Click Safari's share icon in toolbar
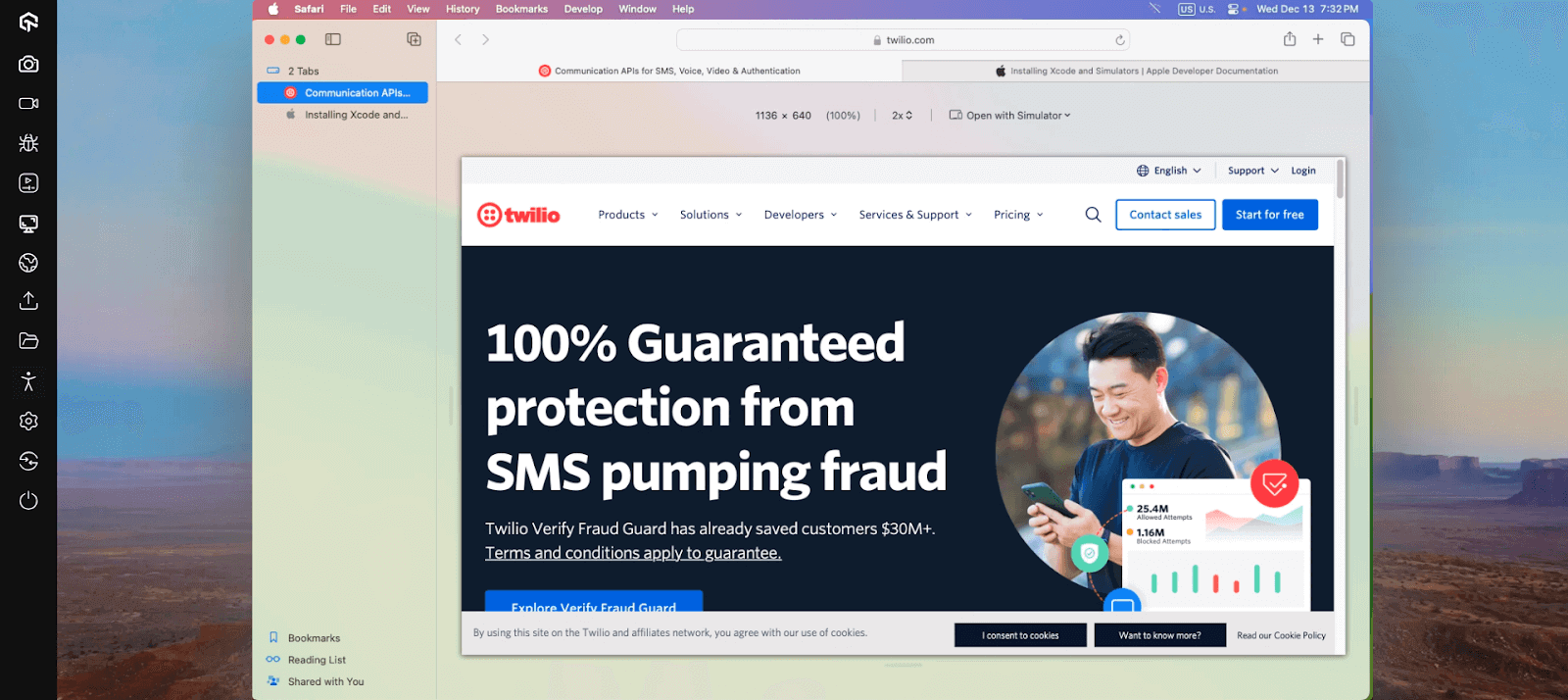Viewport: 1568px width, 700px height. tap(1290, 39)
